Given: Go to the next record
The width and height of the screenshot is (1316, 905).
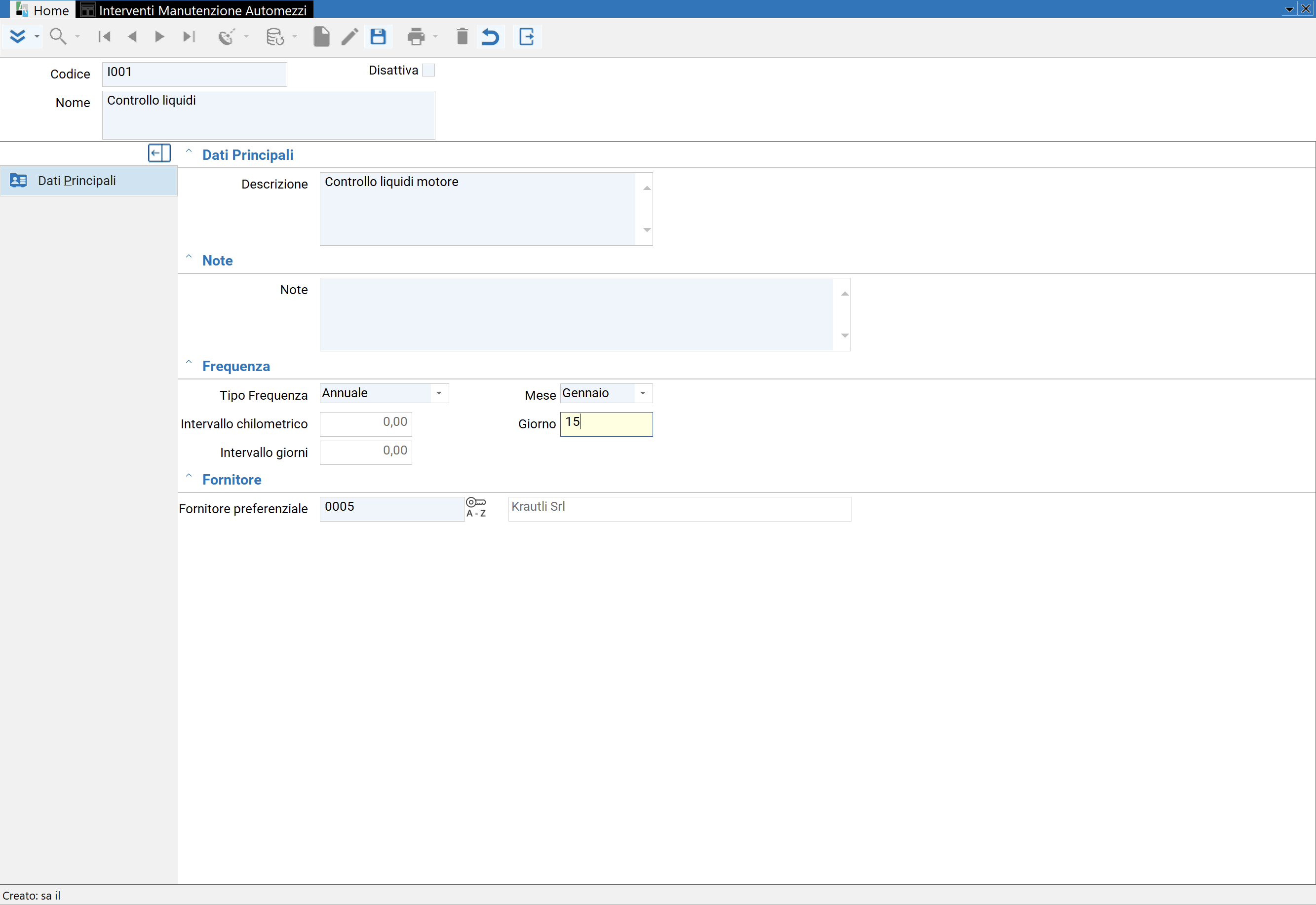Looking at the screenshot, I should (x=159, y=37).
